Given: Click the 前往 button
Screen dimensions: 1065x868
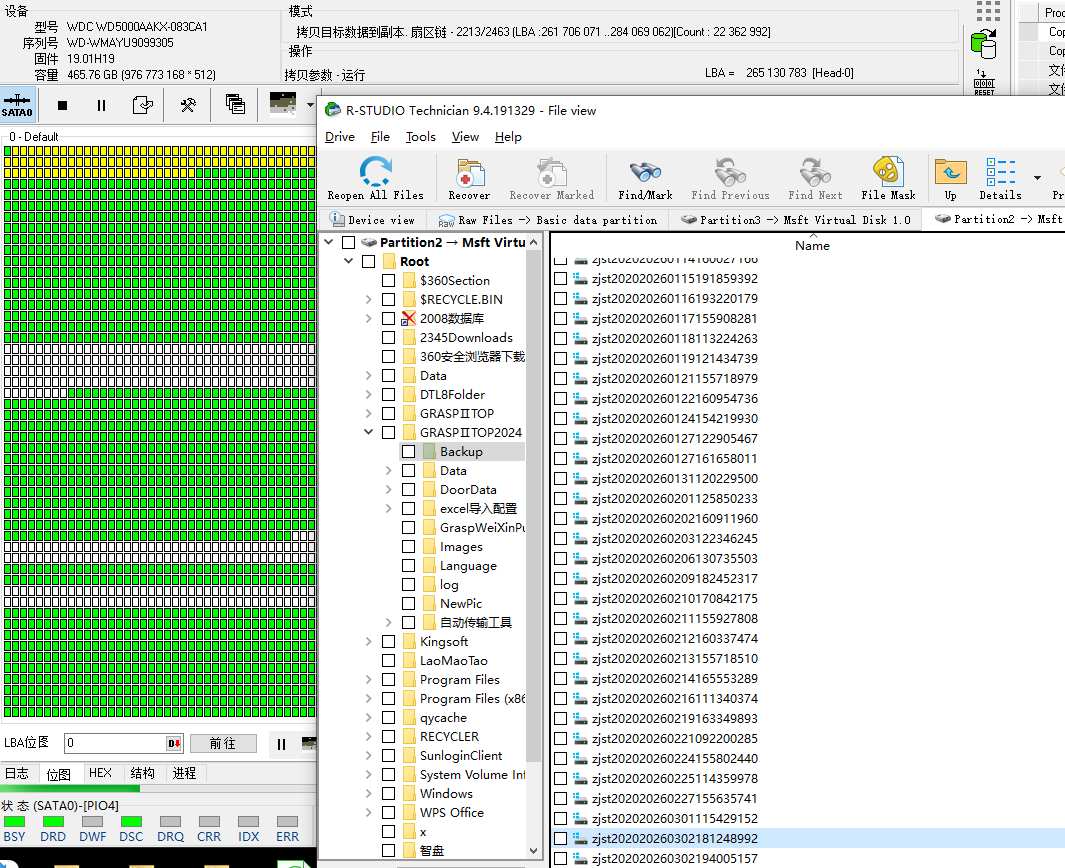Looking at the screenshot, I should pyautogui.click(x=222, y=744).
